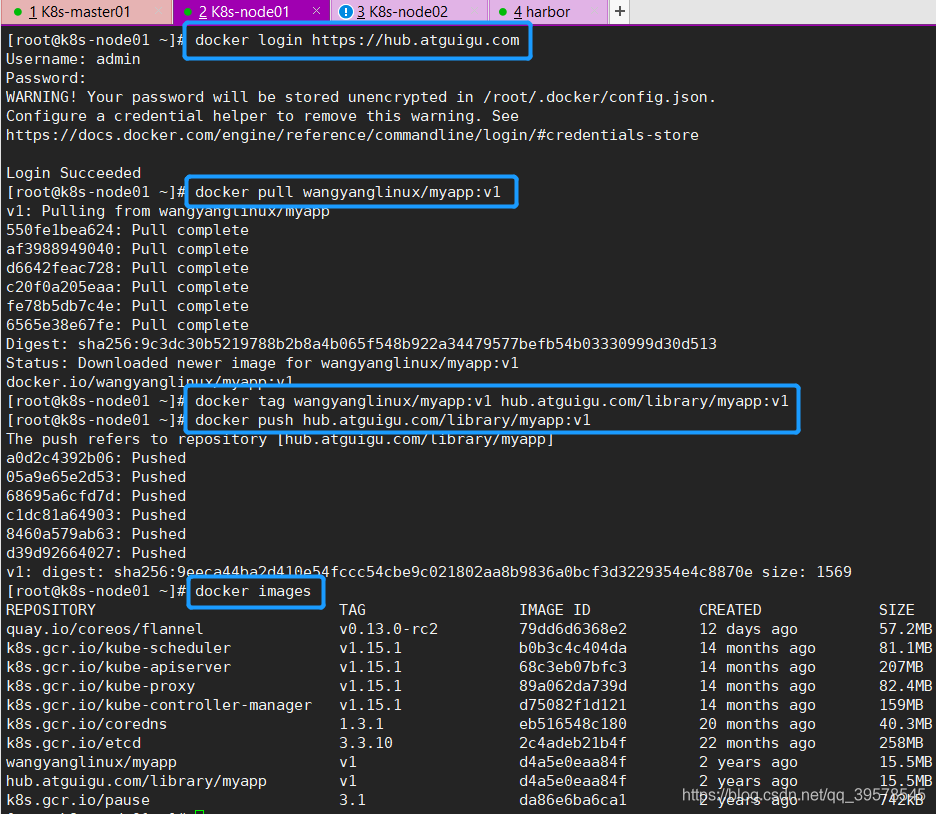Click the green status dot on K8s-master01 tab
The height and width of the screenshot is (814, 936).
(18, 12)
